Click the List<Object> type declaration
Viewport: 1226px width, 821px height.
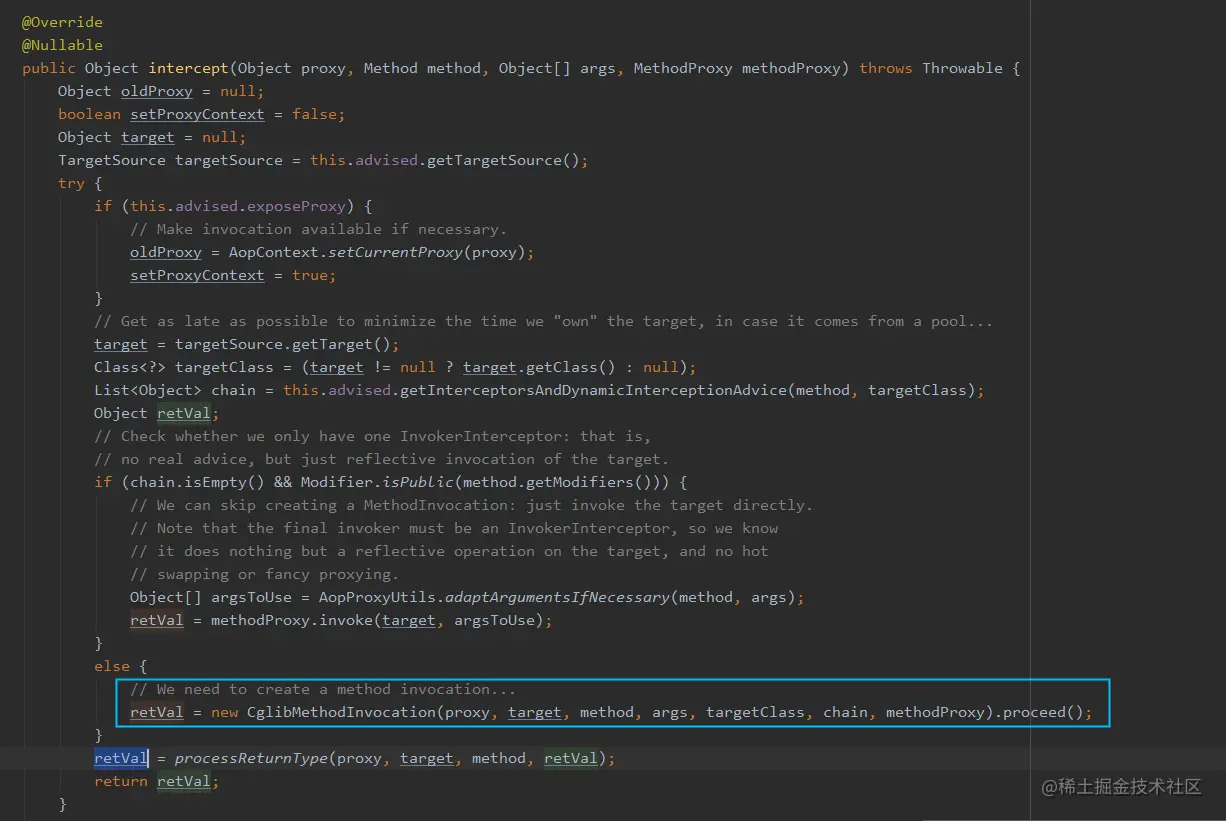click(148, 390)
